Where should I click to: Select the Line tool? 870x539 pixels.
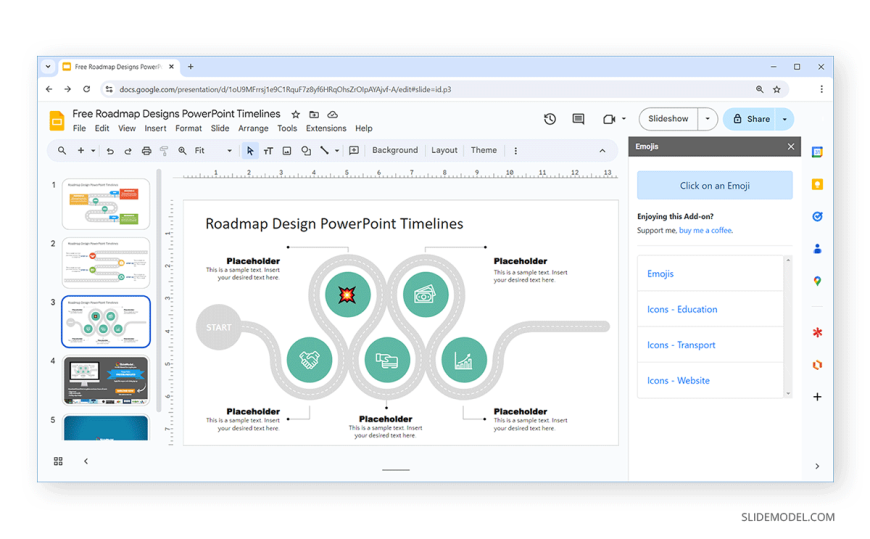[x=325, y=150]
